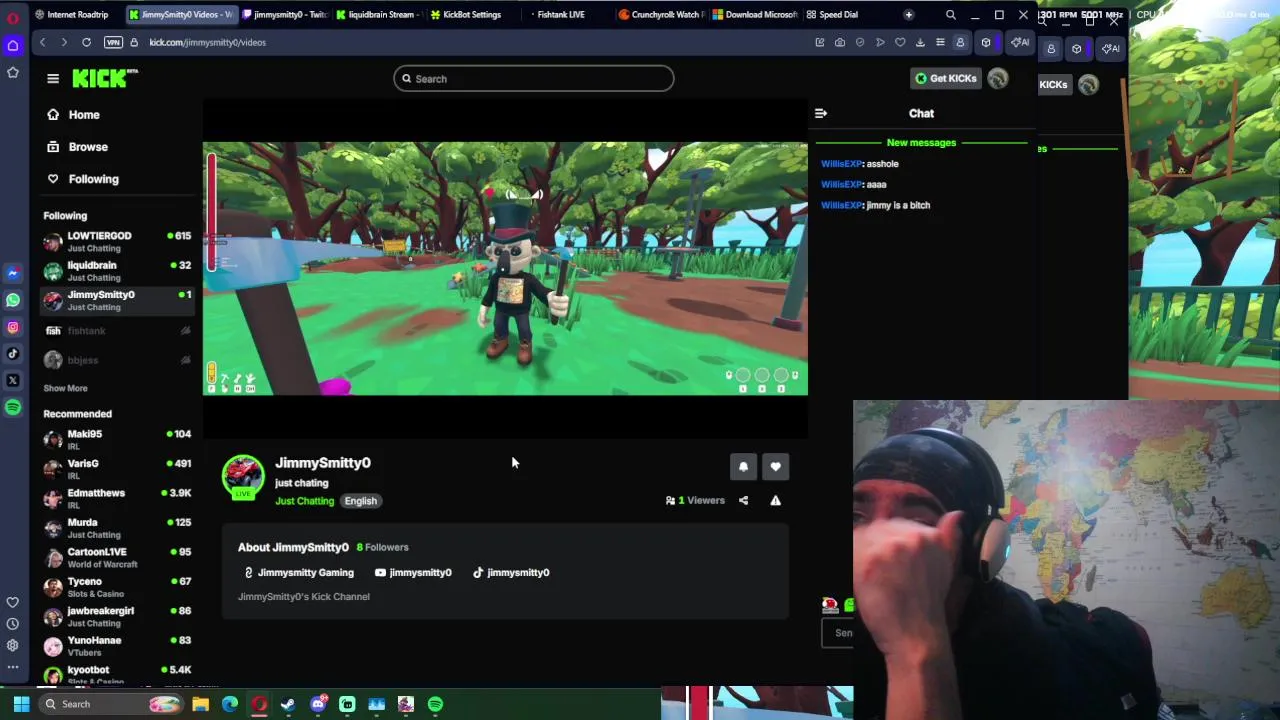
Task: Open the chat collapse arrow icon
Action: [x=821, y=113]
